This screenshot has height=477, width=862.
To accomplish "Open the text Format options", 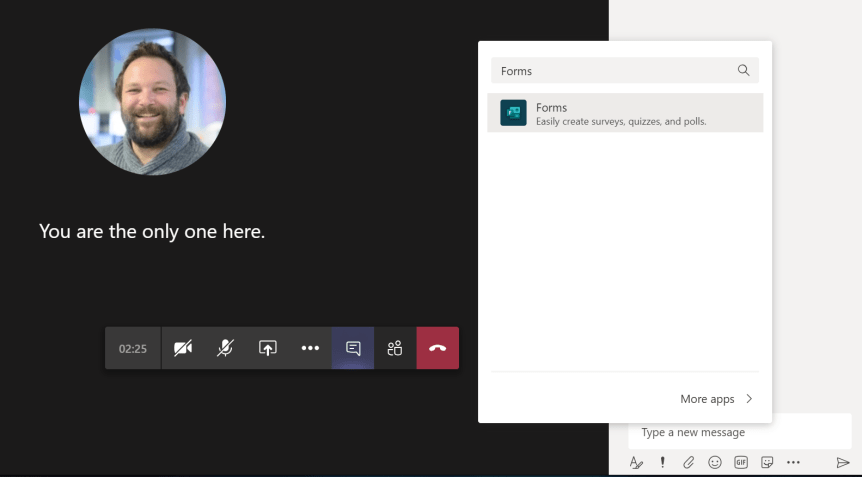I will (x=636, y=462).
